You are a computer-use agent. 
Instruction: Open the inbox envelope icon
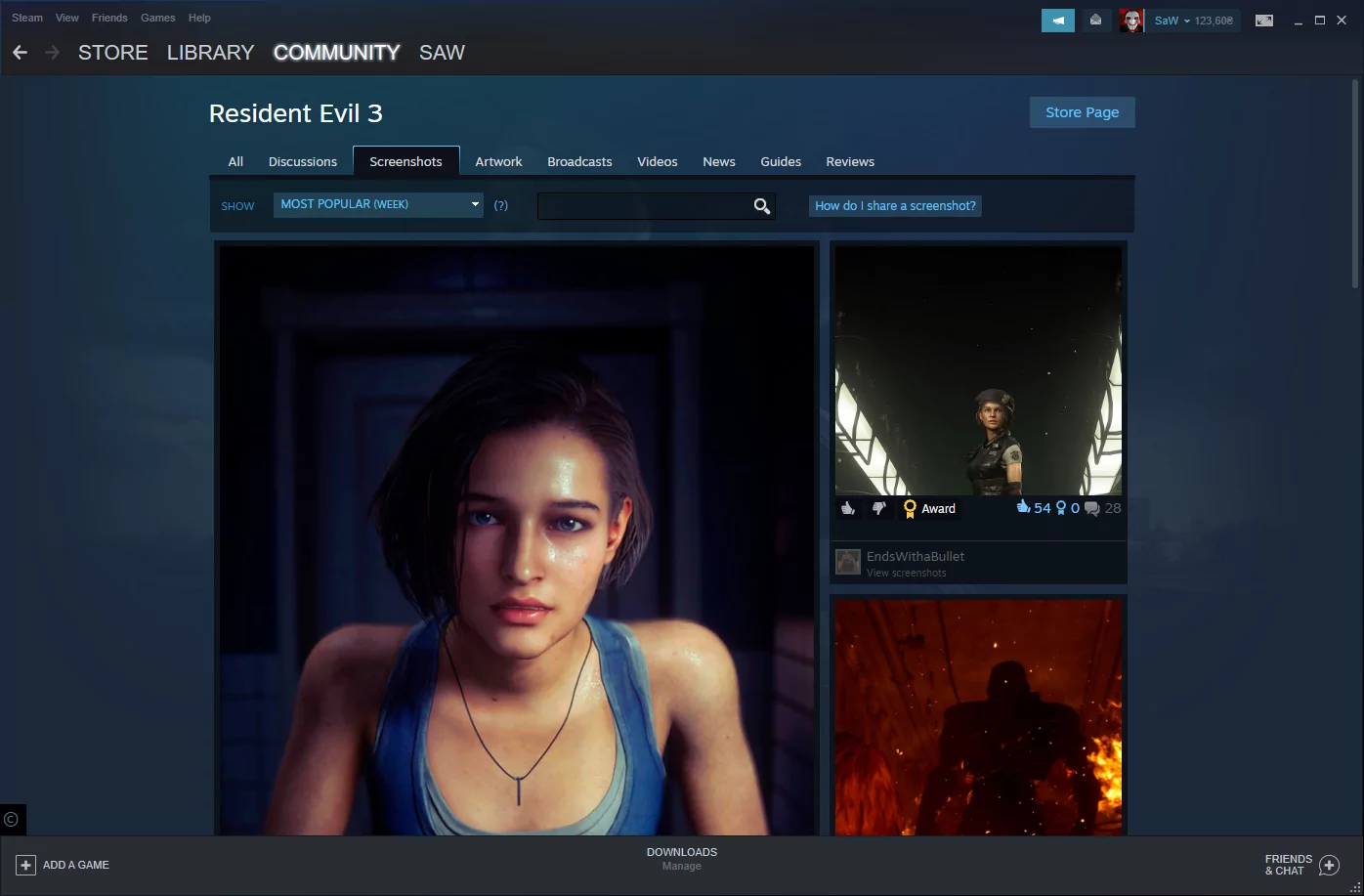tap(1095, 21)
